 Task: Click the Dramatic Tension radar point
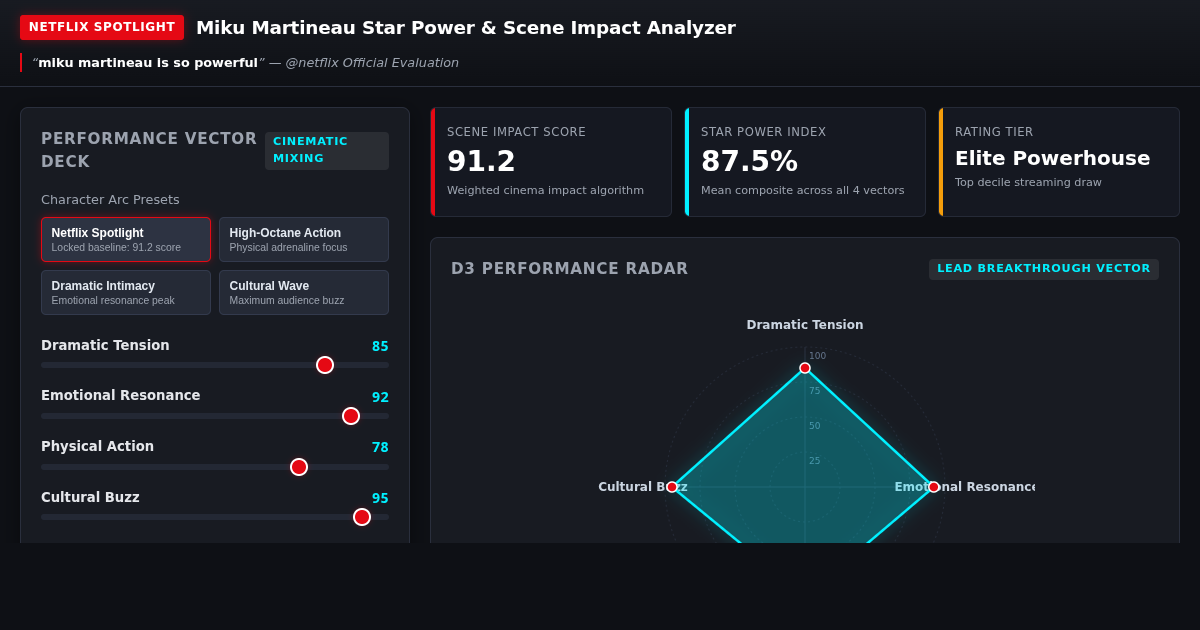click(805, 368)
